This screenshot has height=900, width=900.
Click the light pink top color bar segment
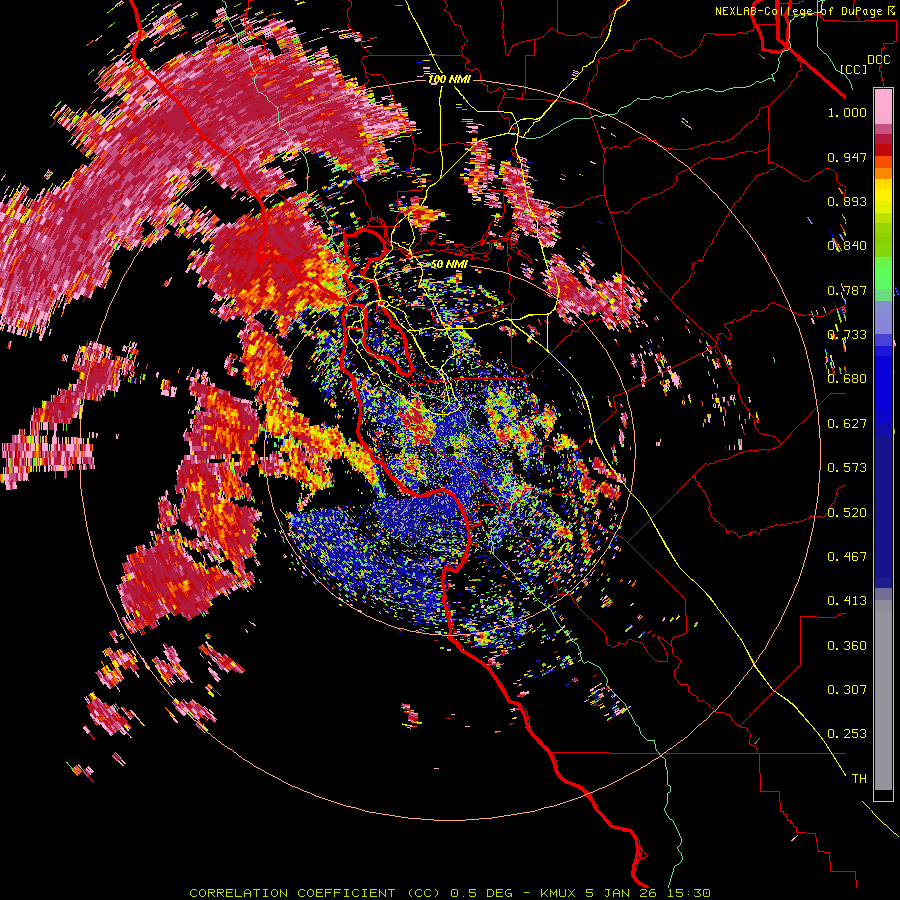883,107
